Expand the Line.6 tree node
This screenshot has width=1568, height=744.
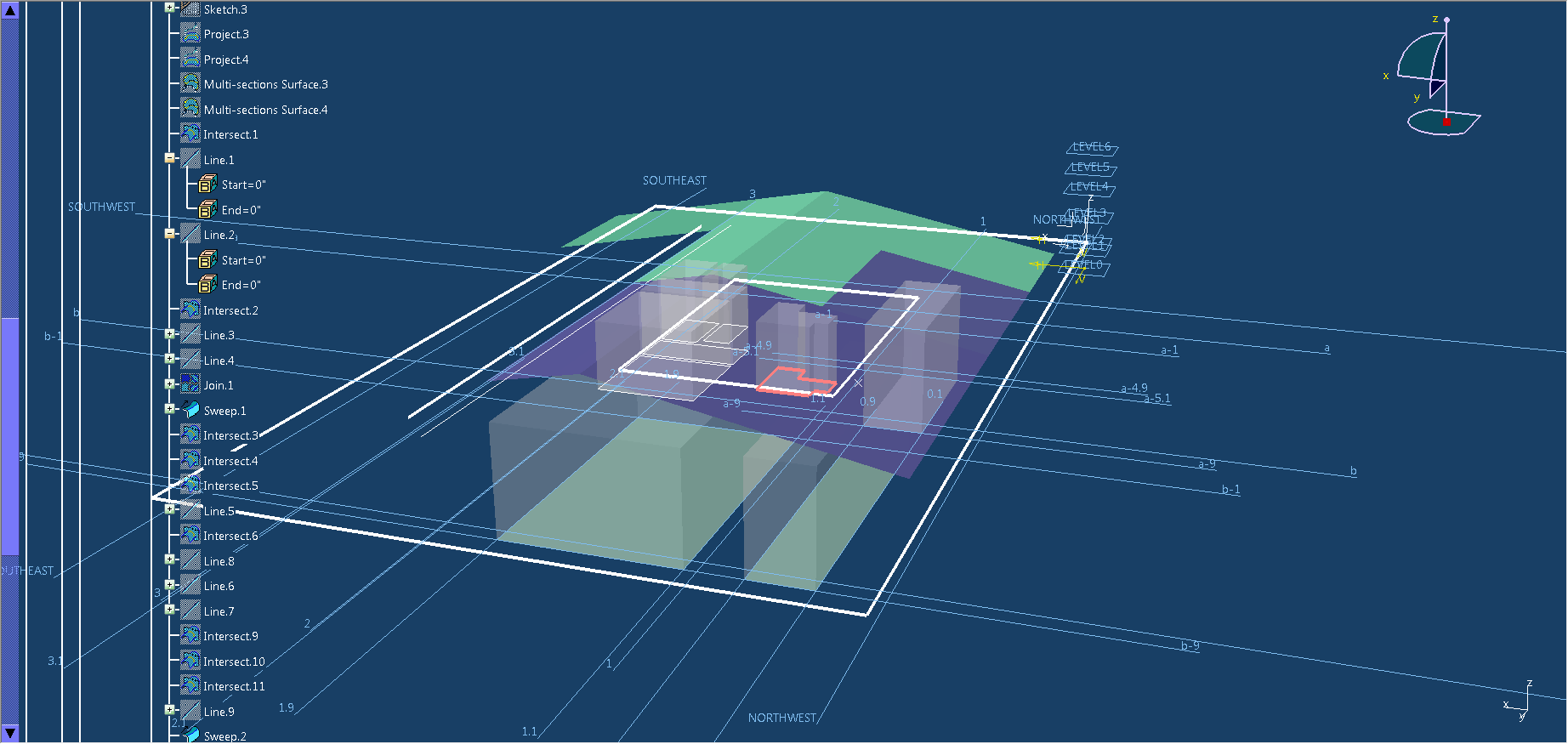[169, 585]
